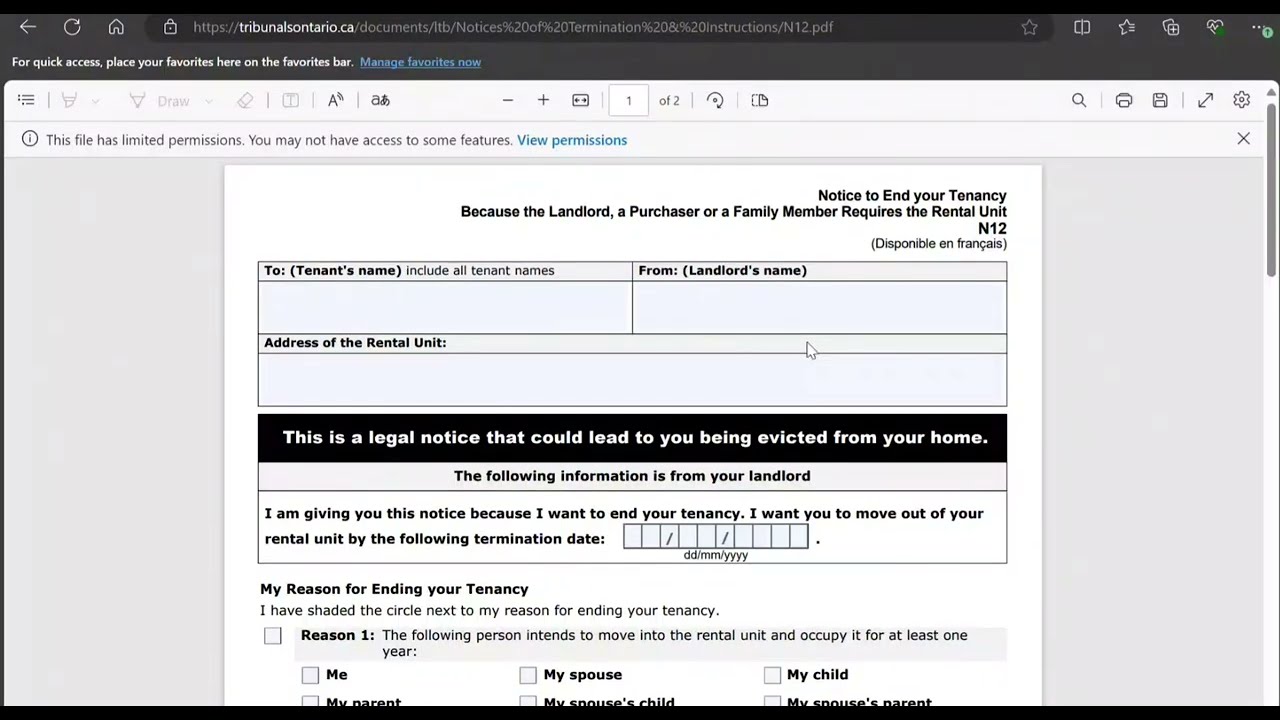Zoom in with the plus button
The height and width of the screenshot is (720, 1280).
pyautogui.click(x=543, y=100)
